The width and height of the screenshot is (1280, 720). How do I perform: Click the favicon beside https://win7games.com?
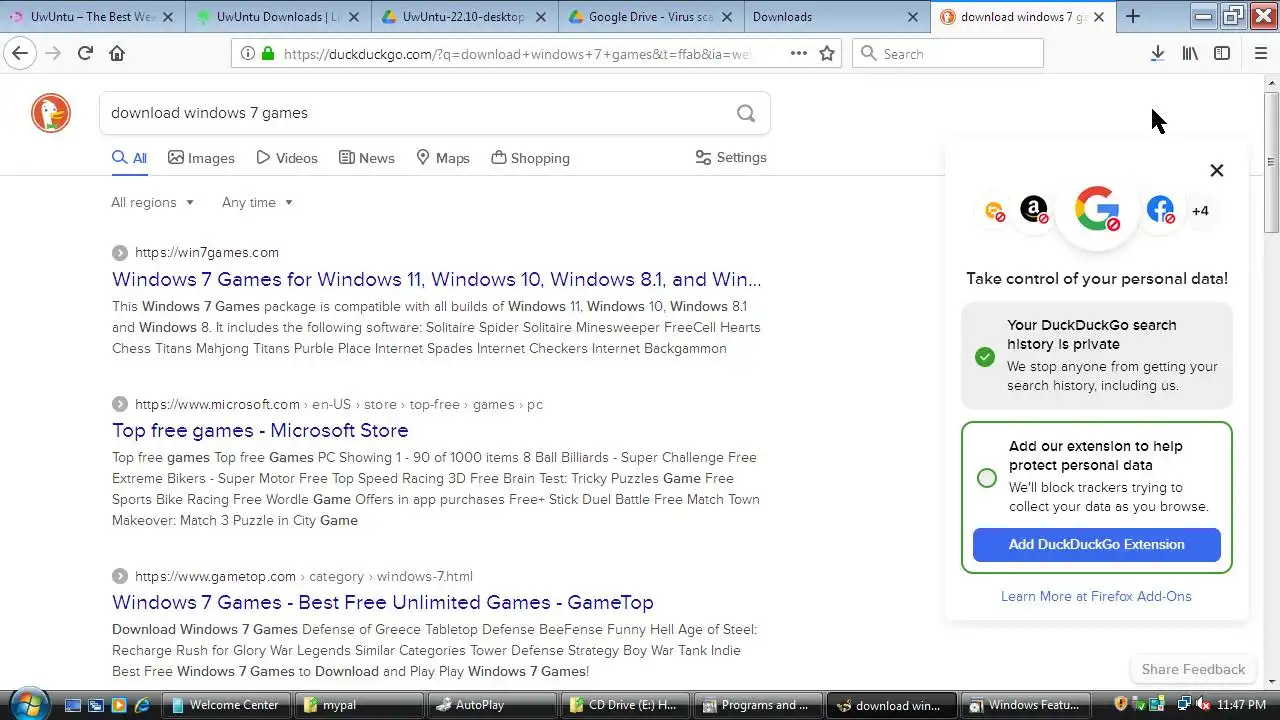(120, 253)
